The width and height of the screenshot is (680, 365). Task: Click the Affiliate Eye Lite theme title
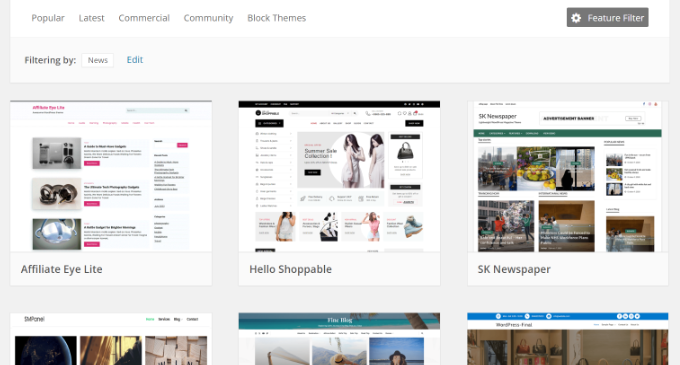62,269
